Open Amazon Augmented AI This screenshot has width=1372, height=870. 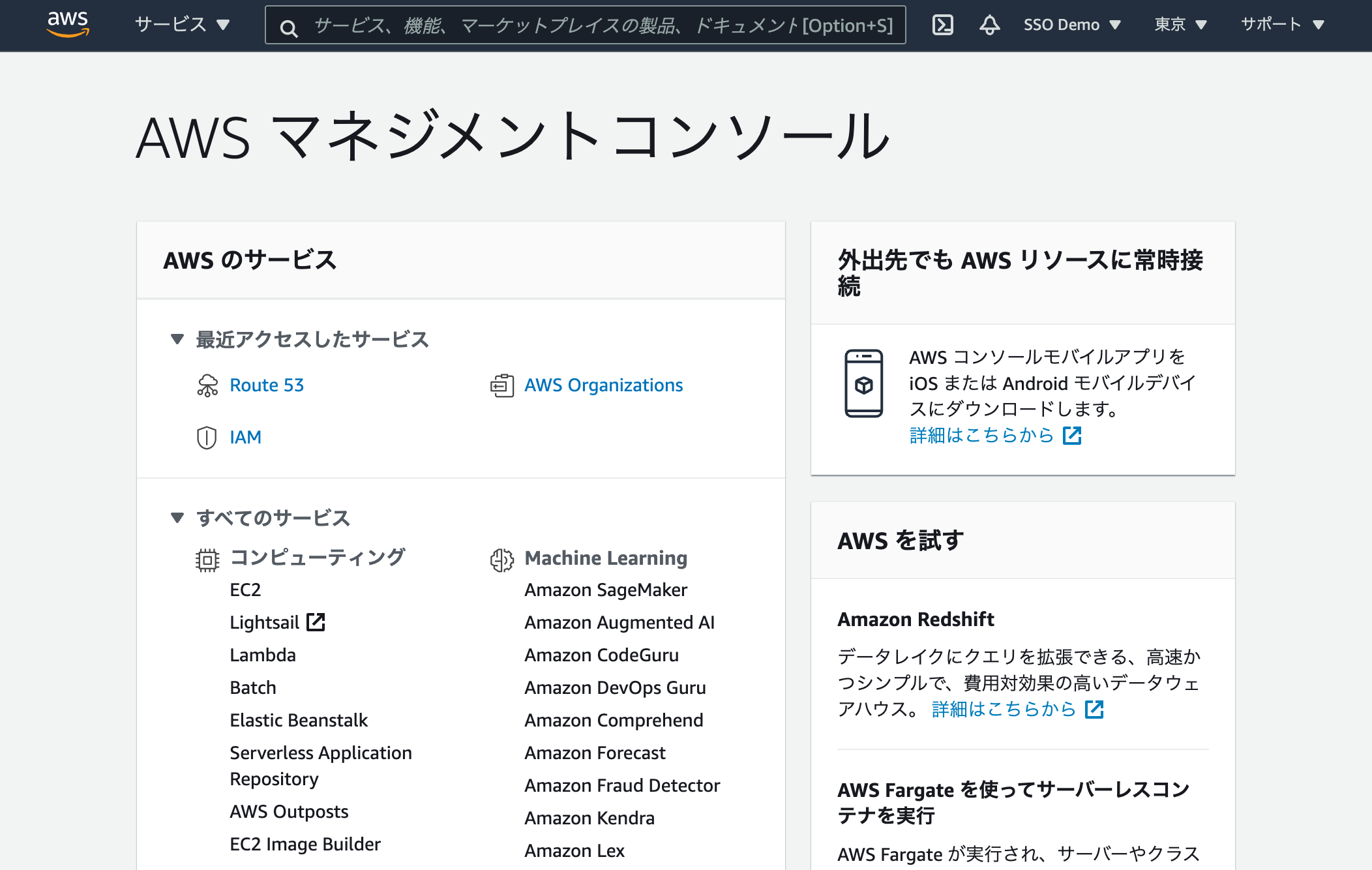[619, 622]
